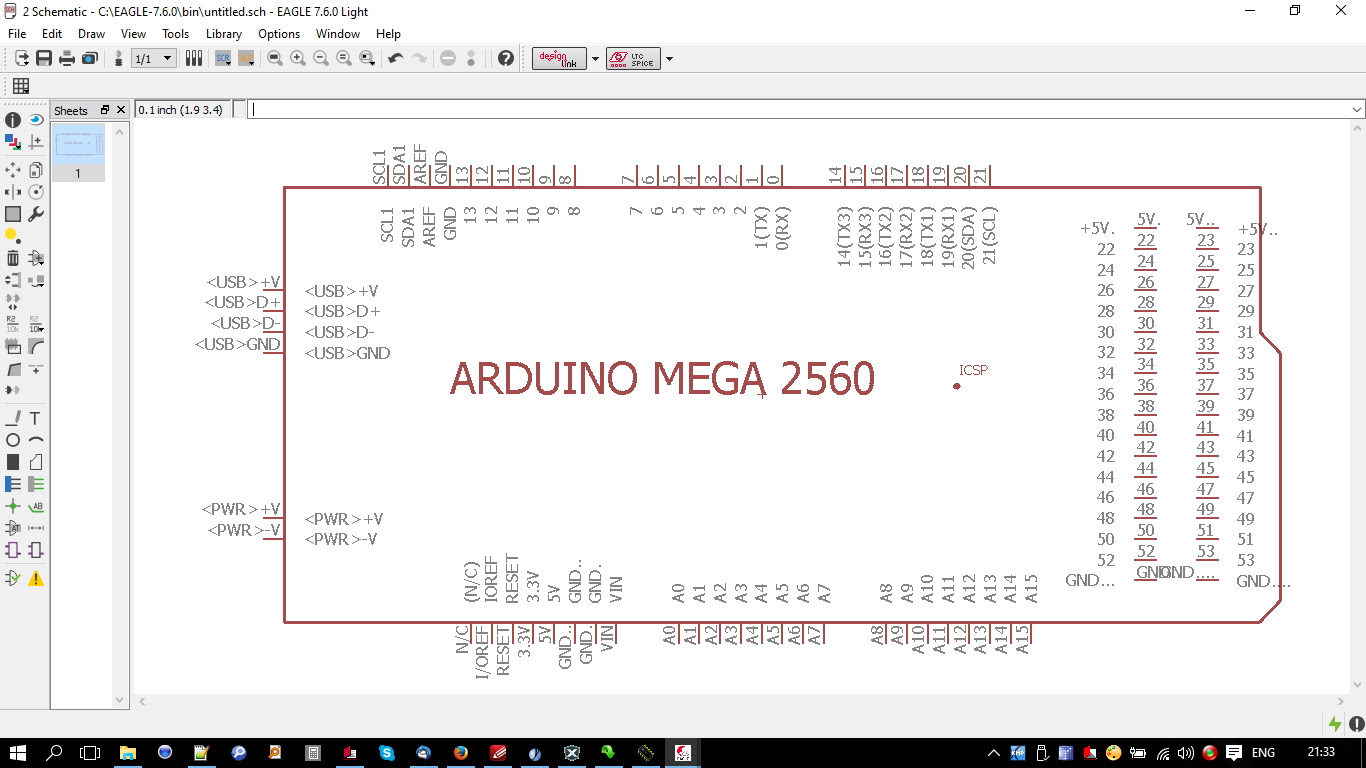Pick the Delete trash can tool

pyautogui.click(x=13, y=258)
